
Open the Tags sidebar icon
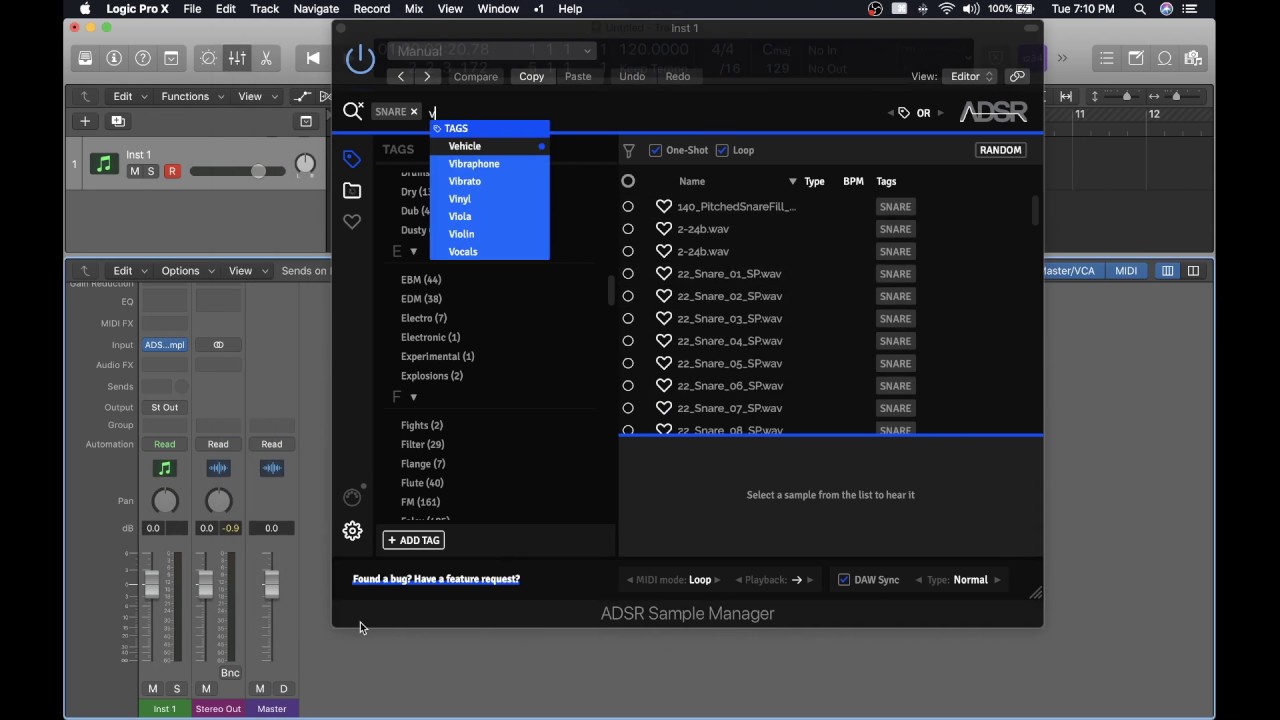pos(352,159)
